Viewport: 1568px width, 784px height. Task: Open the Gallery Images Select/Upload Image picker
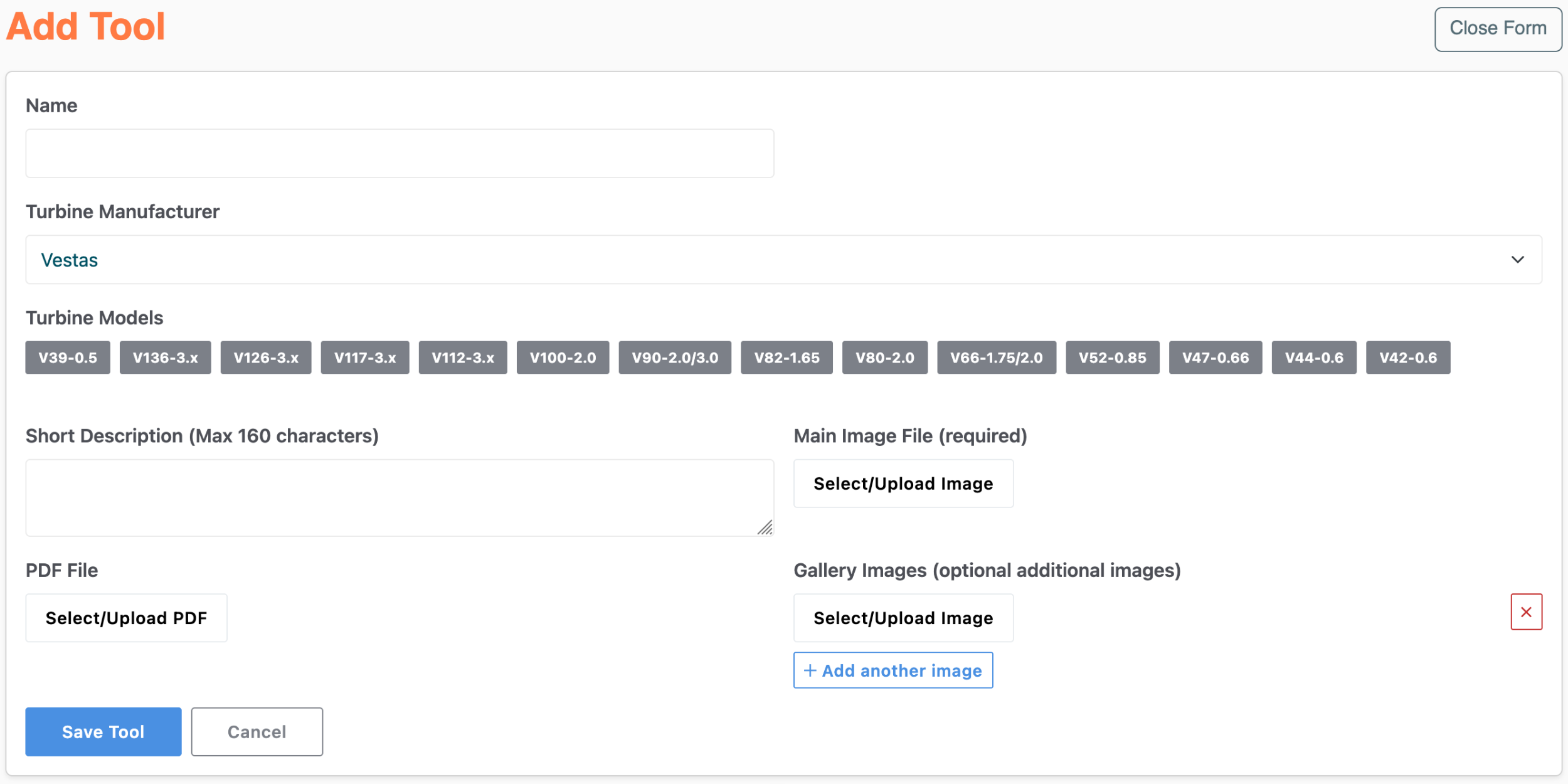pos(903,617)
